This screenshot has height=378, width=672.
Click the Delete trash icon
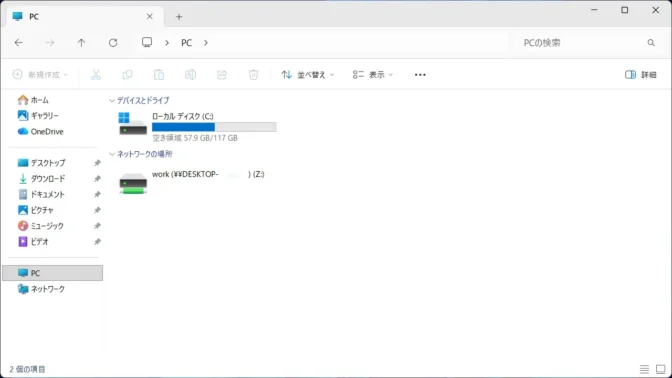click(x=253, y=75)
